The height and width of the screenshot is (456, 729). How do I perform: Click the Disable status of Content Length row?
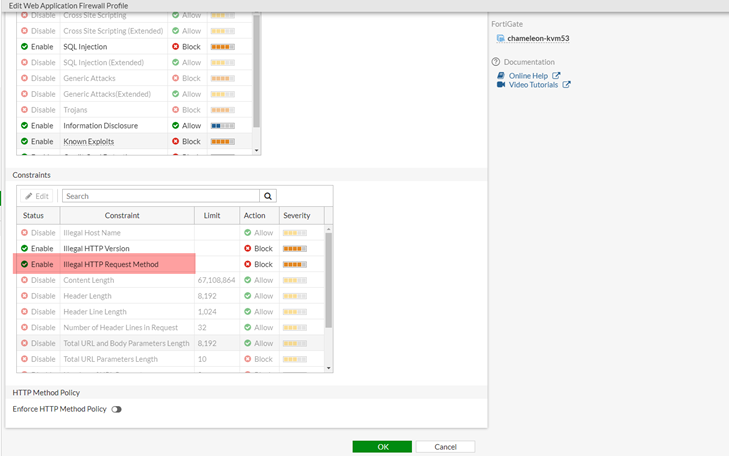tap(37, 280)
